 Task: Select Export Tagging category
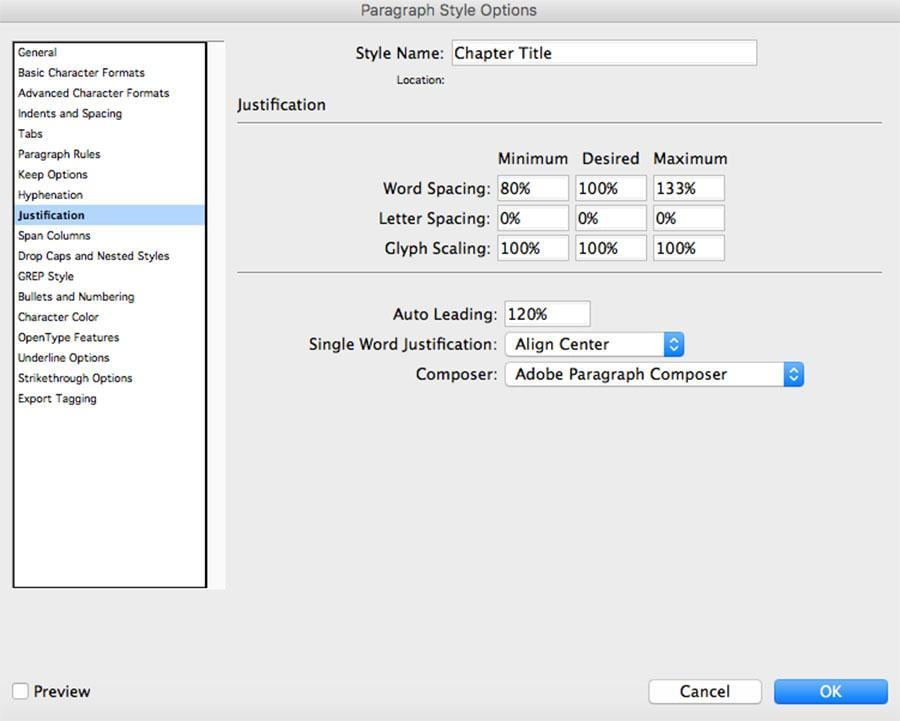57,398
